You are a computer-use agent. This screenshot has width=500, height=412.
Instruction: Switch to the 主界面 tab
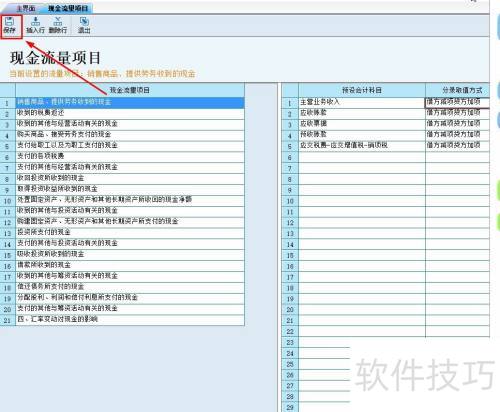click(x=26, y=8)
